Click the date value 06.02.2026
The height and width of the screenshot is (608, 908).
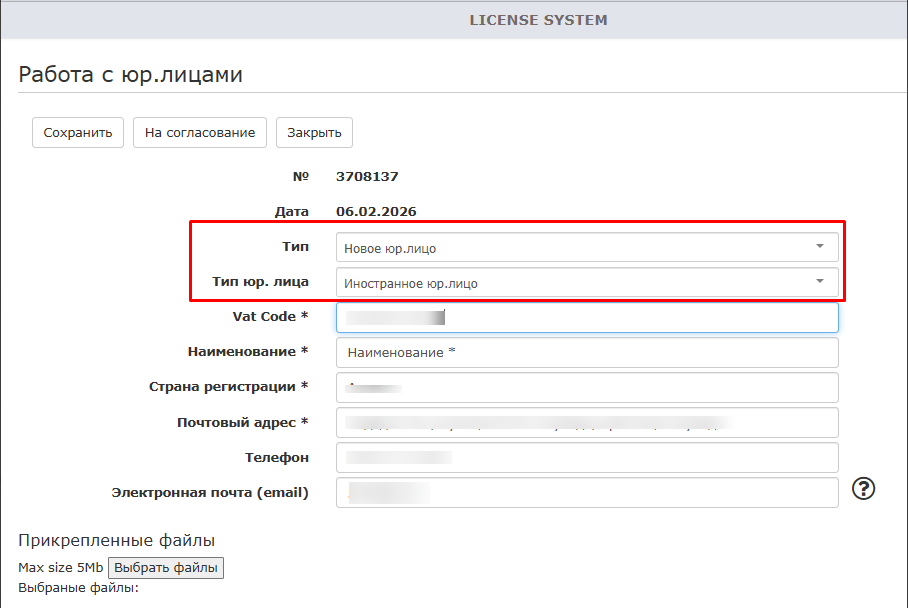click(x=376, y=212)
